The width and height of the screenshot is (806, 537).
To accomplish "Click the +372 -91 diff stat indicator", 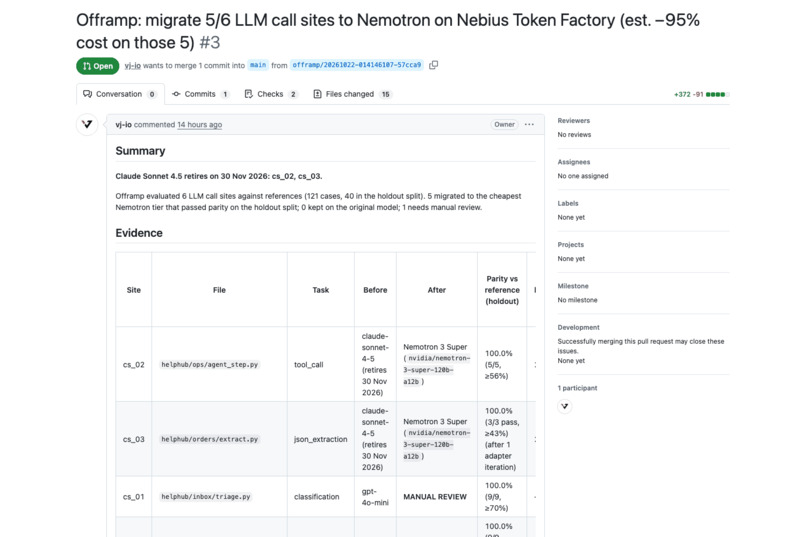I will coord(701,95).
